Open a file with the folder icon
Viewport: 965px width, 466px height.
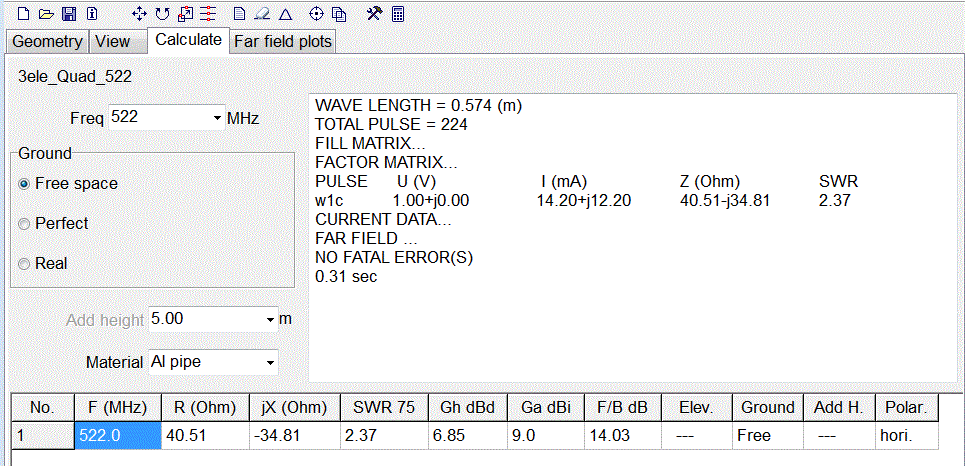[x=46, y=14]
